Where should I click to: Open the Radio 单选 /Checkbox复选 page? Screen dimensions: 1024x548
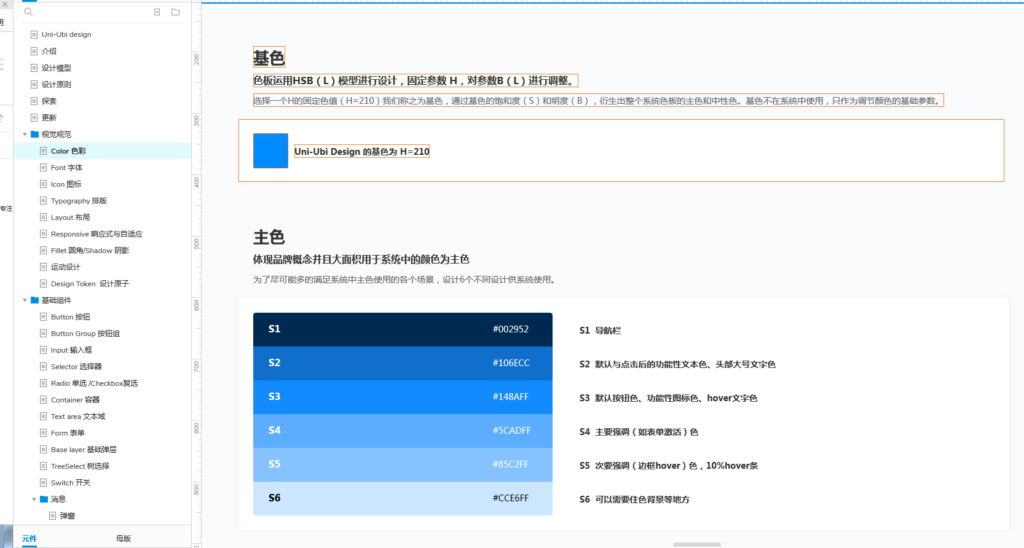coord(94,383)
